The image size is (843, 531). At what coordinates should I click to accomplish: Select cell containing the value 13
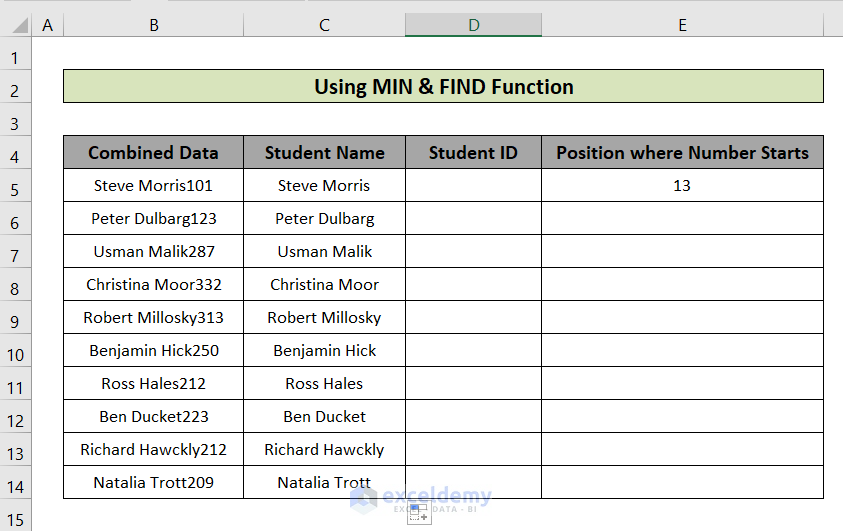point(682,186)
